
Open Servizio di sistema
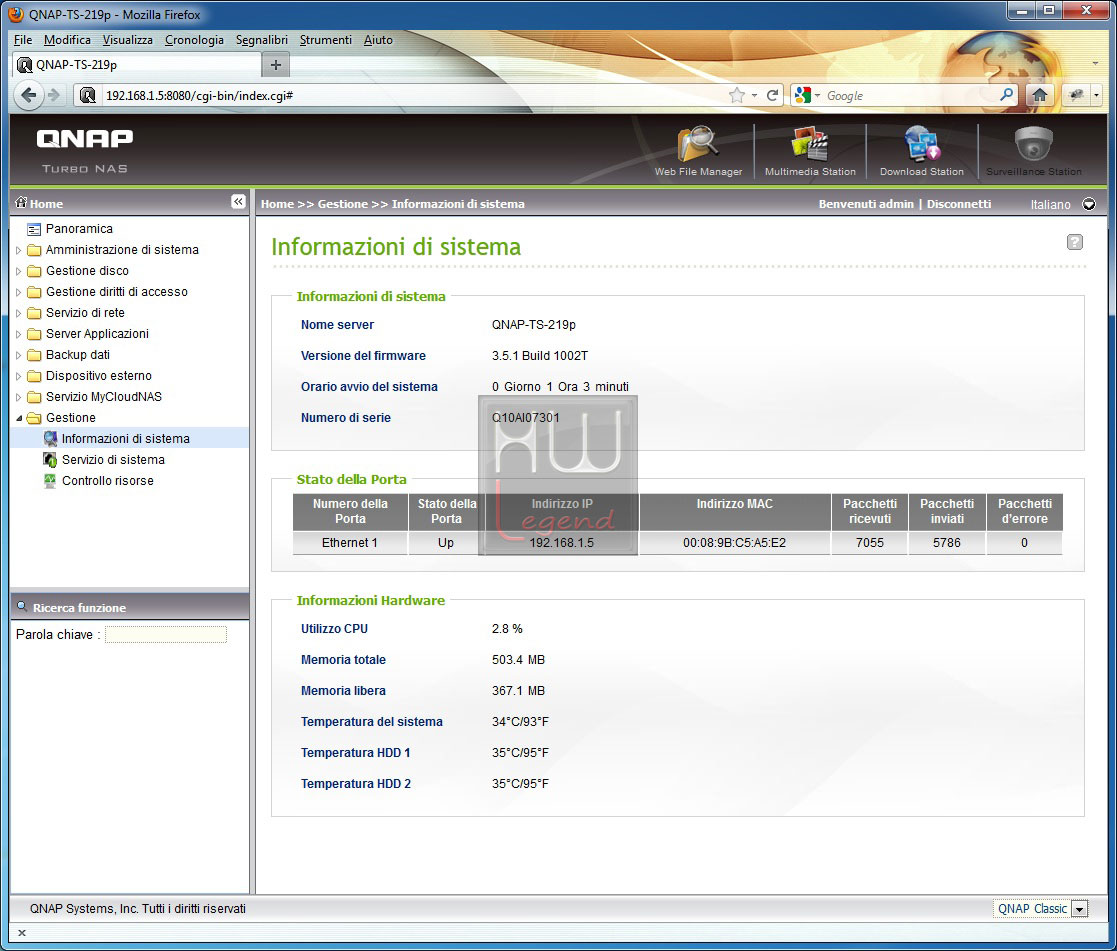coord(113,459)
